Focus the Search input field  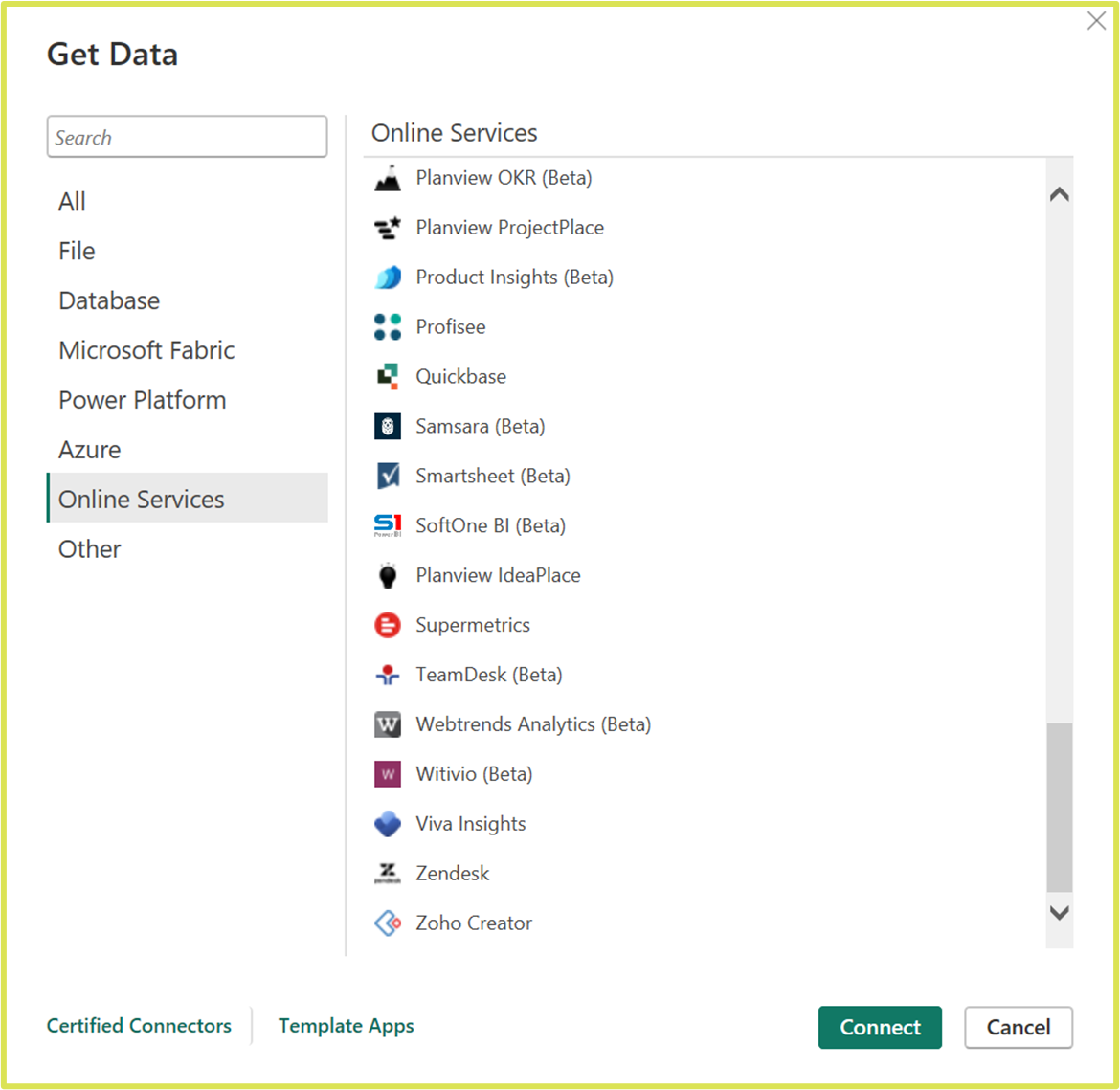[187, 137]
